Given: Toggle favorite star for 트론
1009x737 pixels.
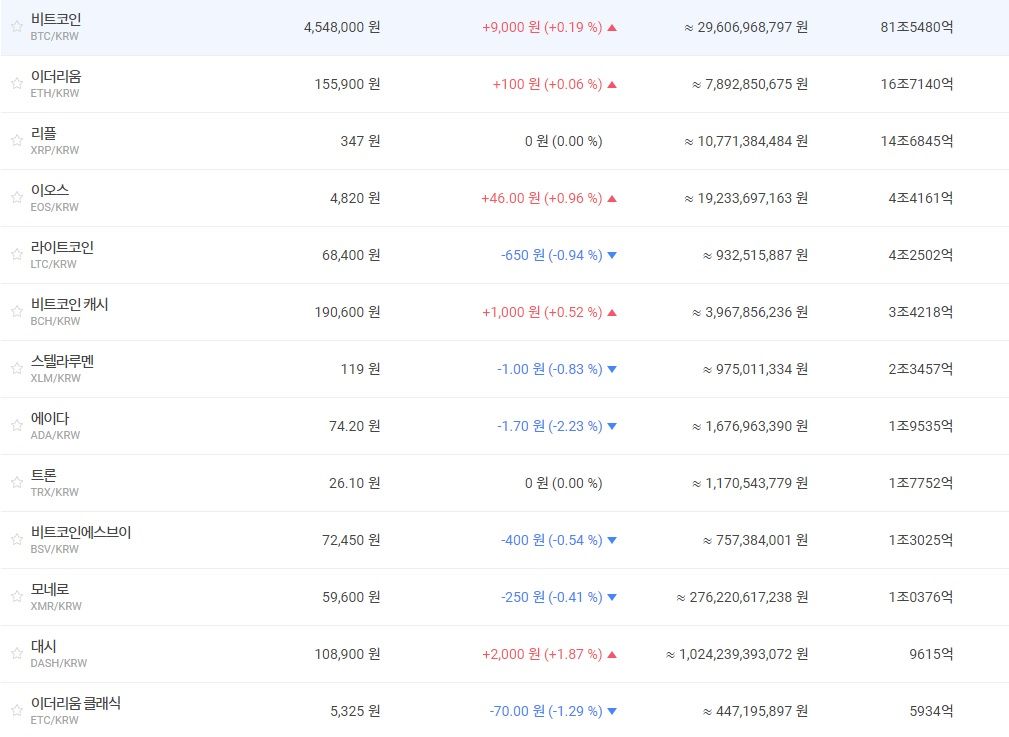Looking at the screenshot, I should click(16, 483).
